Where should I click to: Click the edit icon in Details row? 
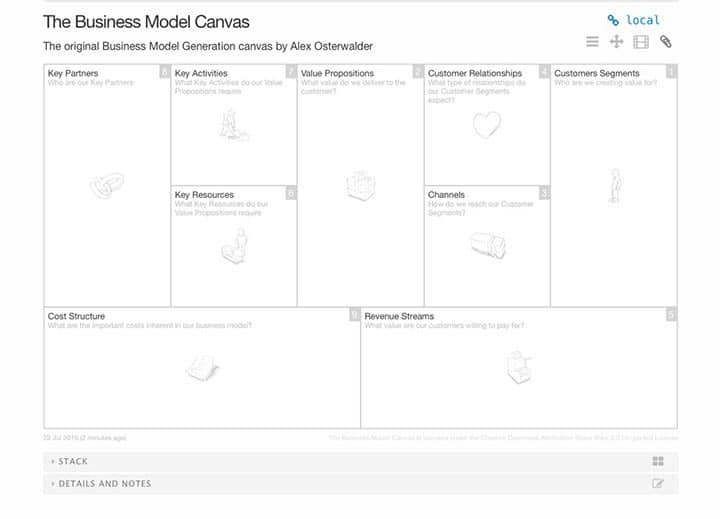(x=658, y=484)
